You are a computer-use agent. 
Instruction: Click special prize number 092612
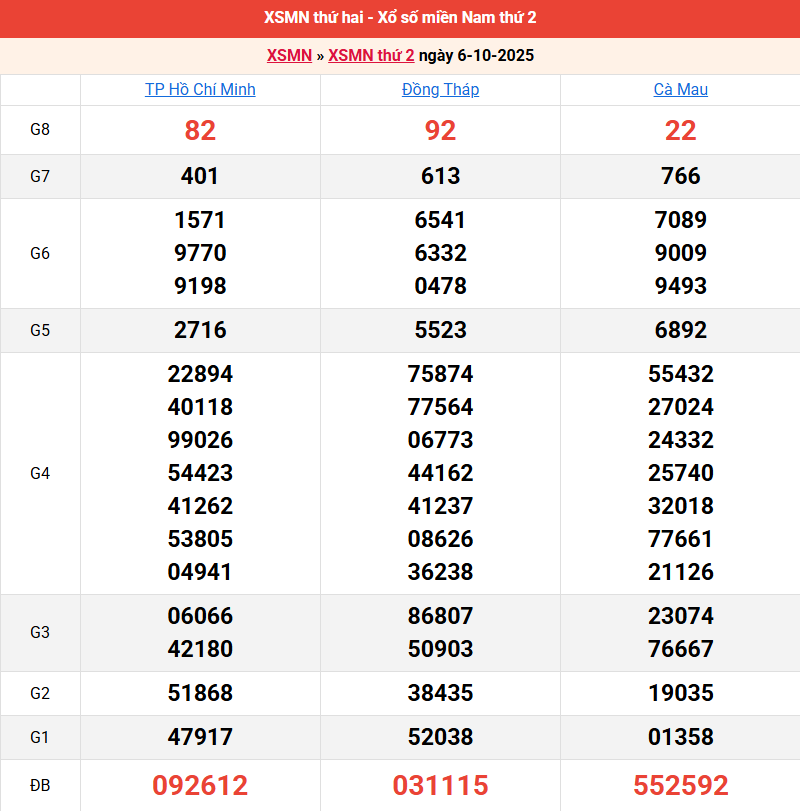pyautogui.click(x=200, y=785)
